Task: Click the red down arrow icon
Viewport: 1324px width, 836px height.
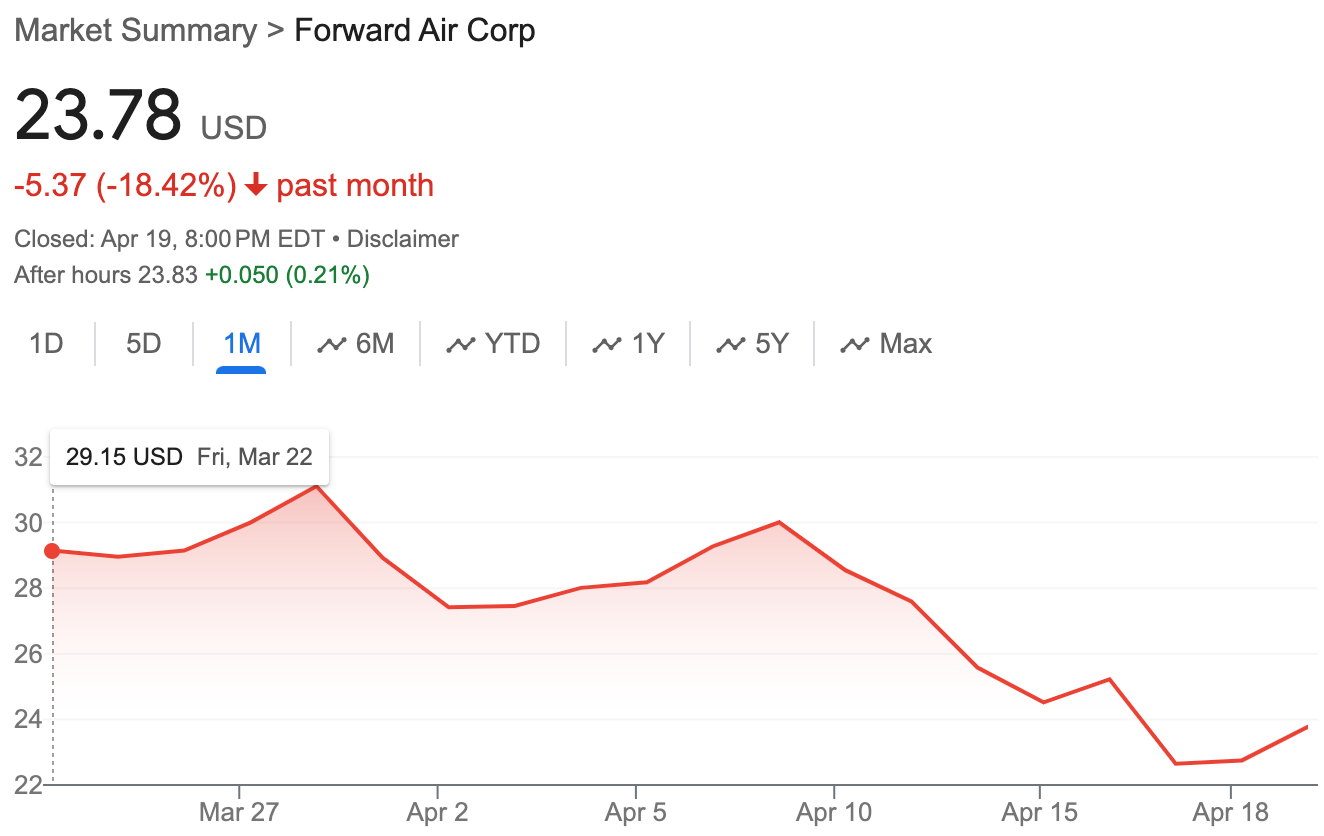Action: click(x=256, y=186)
